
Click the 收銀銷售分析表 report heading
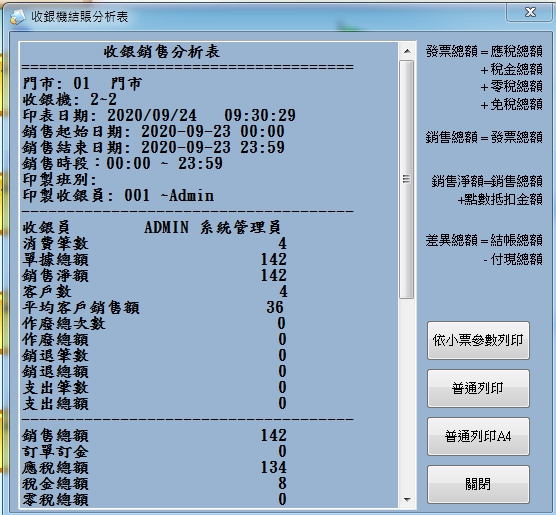coord(162,52)
